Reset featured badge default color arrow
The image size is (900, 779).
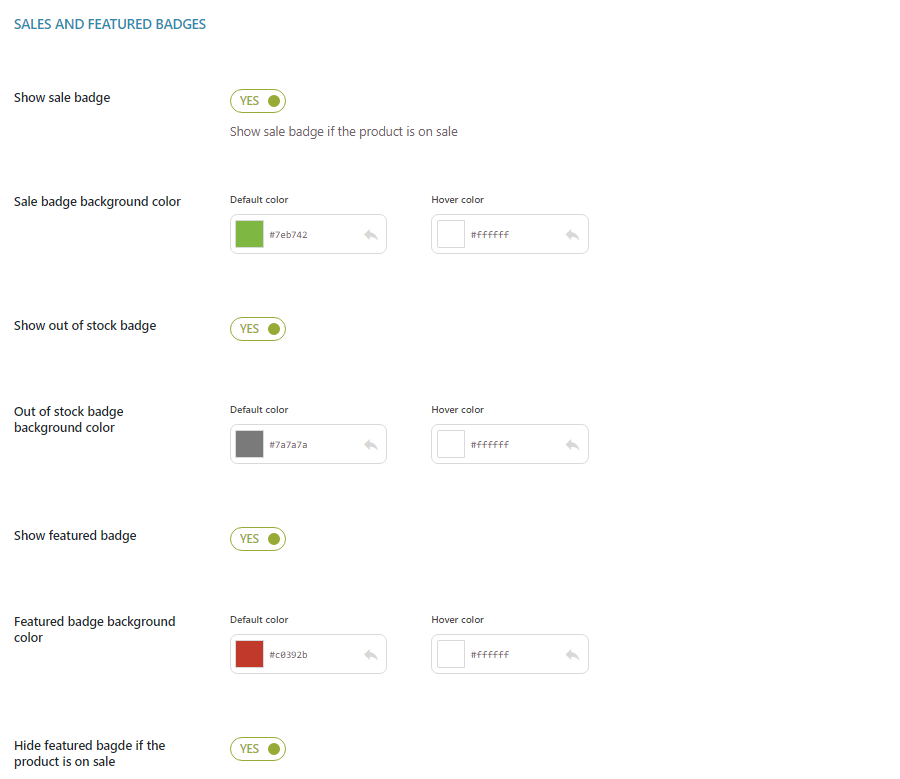[371, 655]
